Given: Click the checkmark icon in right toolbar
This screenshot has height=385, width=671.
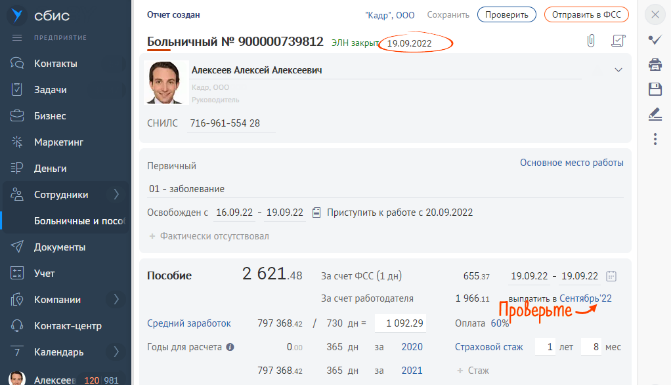Looking at the screenshot, I should (655, 40).
